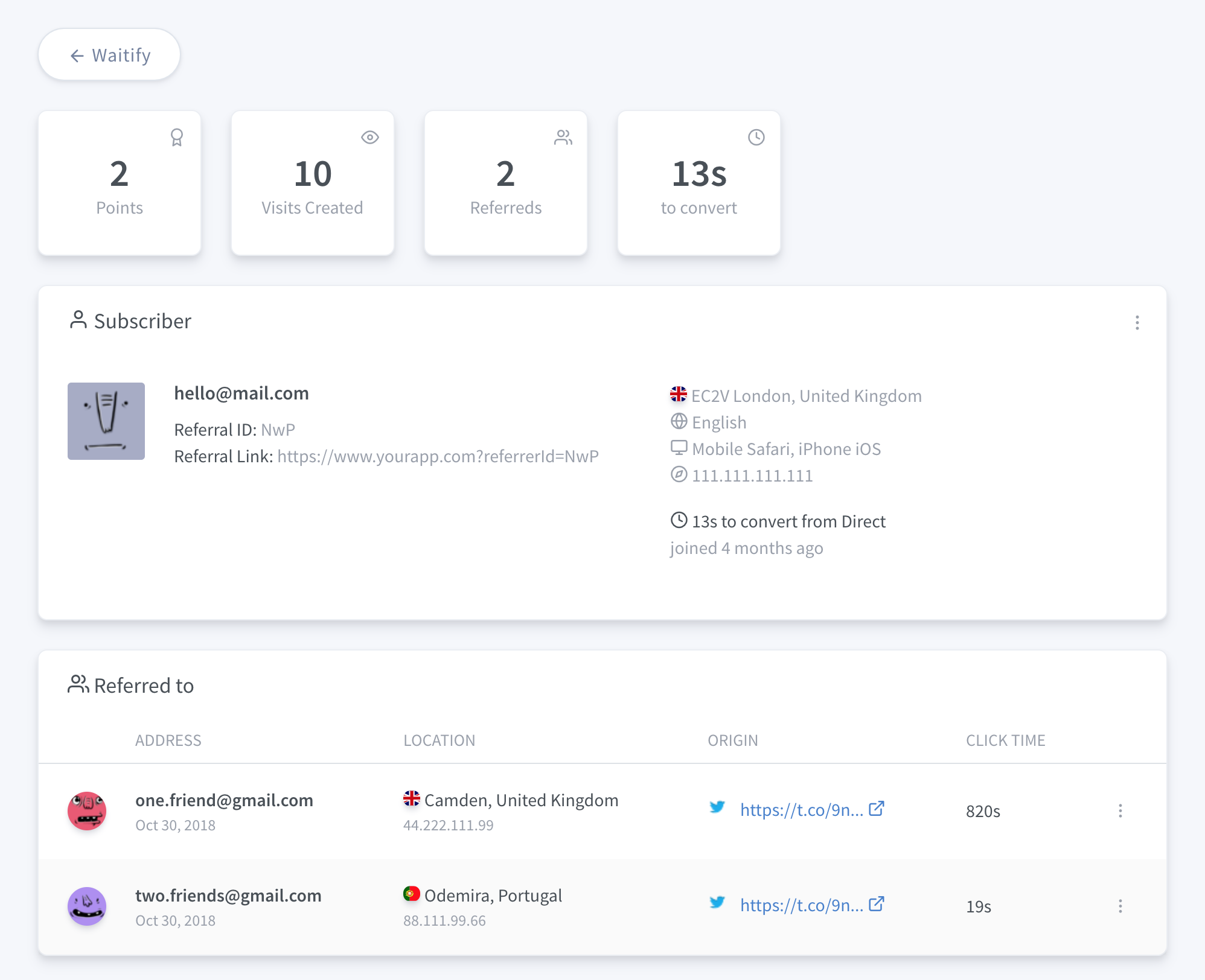Click the CLICK TIME column header
The image size is (1205, 980).
(1005, 740)
